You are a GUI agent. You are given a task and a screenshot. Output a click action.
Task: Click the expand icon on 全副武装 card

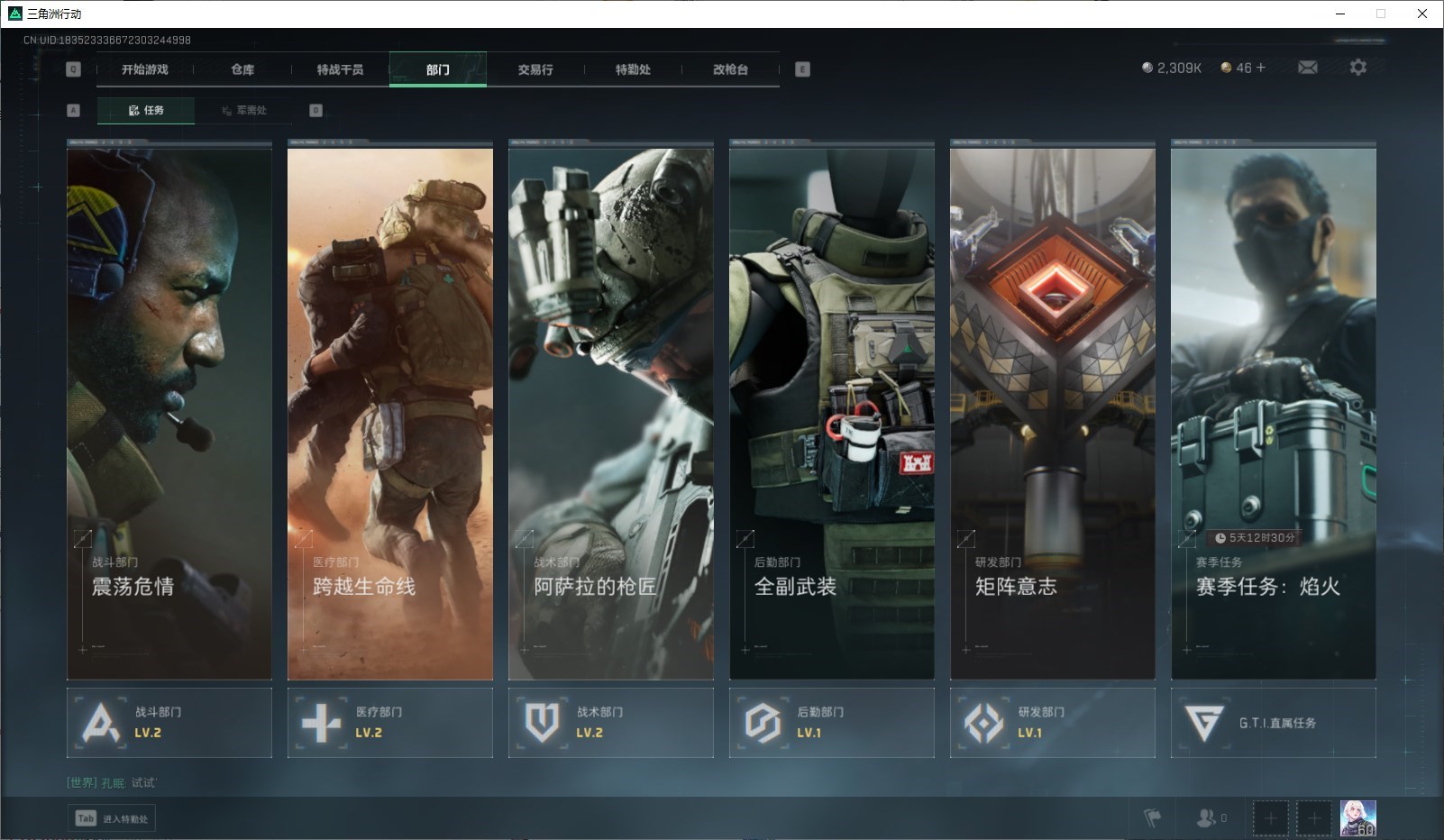coord(745,539)
